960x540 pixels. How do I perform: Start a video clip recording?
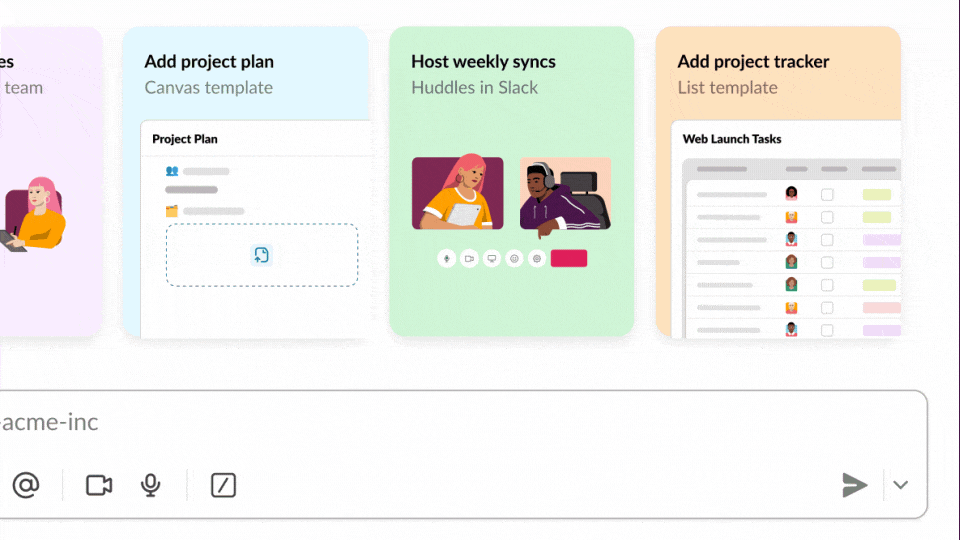[x=99, y=485]
